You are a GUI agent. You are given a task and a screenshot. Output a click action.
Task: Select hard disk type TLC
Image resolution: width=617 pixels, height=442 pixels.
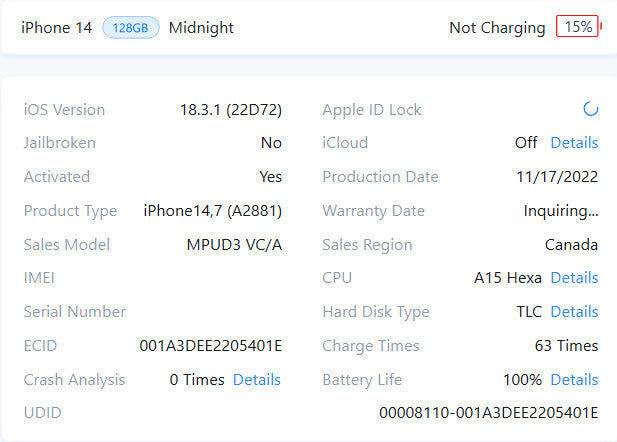[x=529, y=312]
